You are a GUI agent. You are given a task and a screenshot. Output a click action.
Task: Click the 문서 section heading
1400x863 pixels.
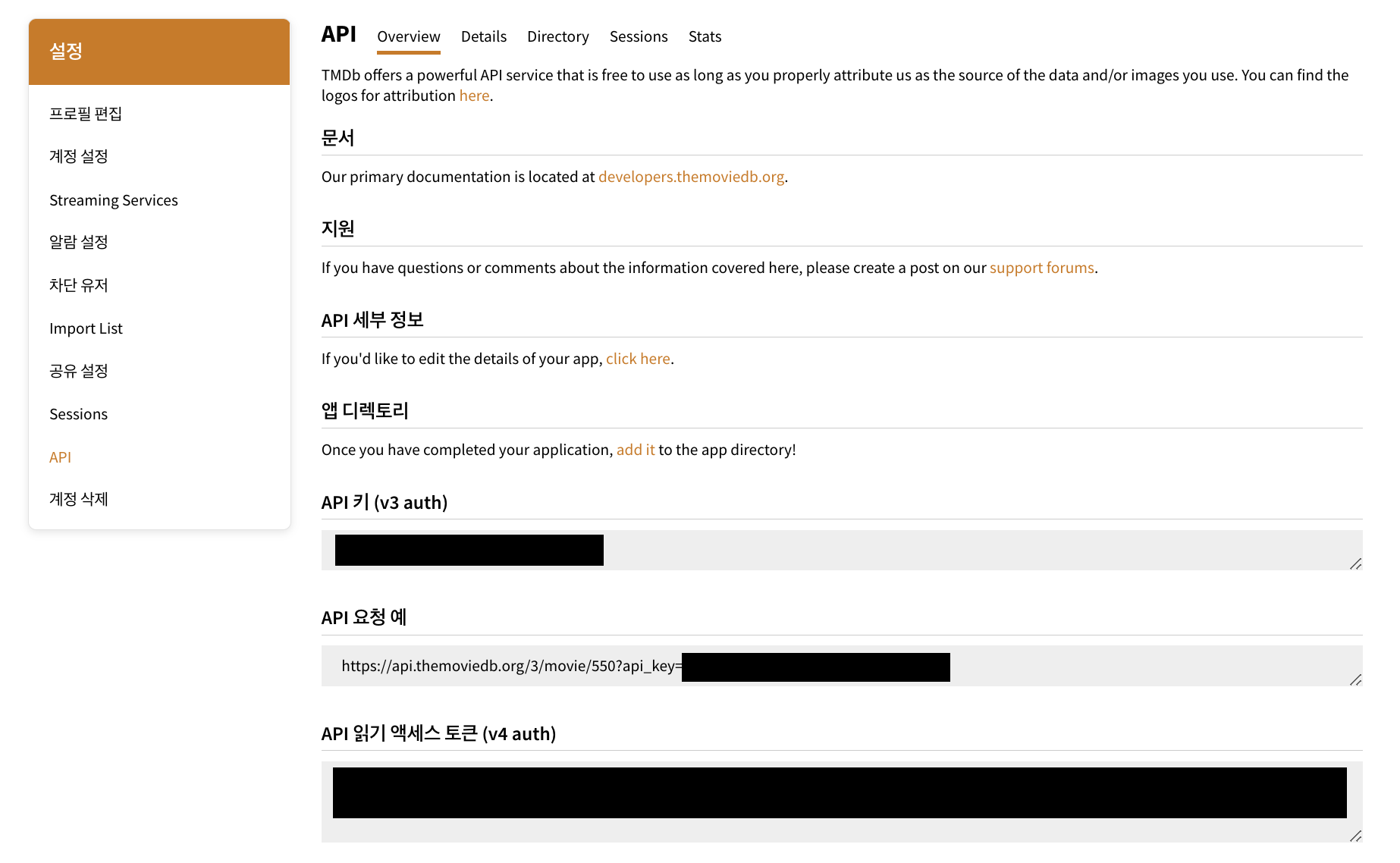click(x=337, y=138)
